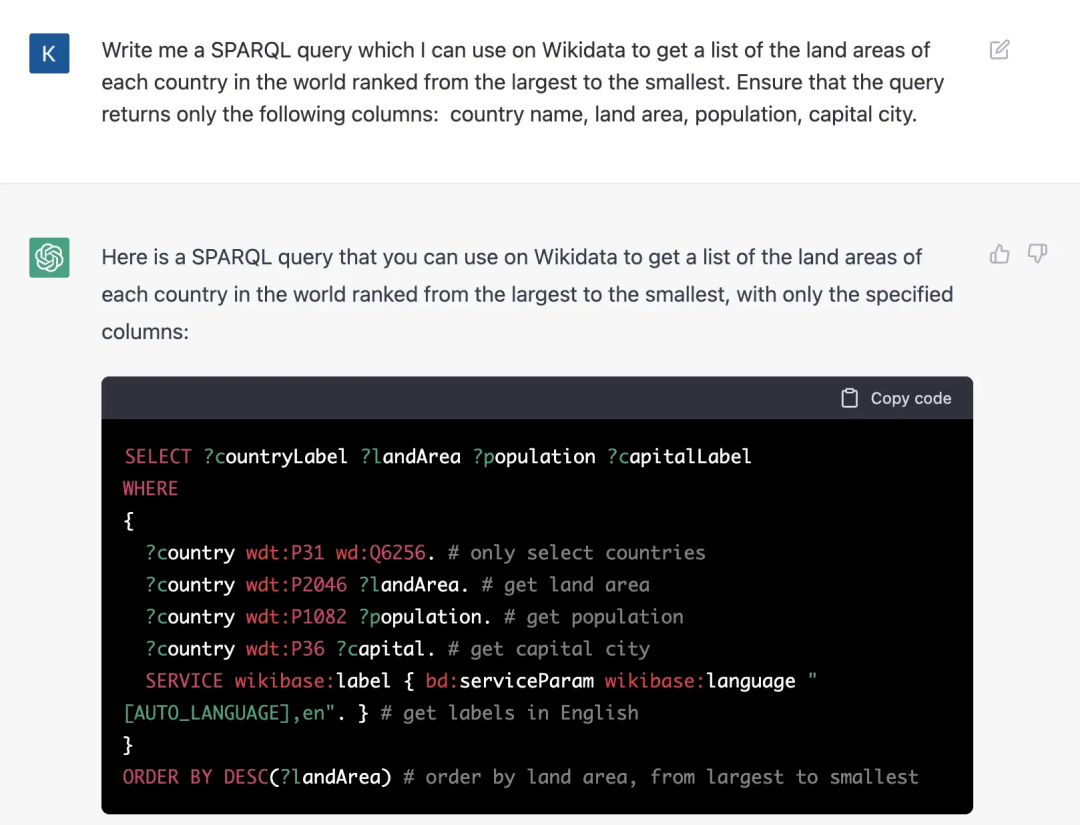The width and height of the screenshot is (1080, 825).
Task: Click the SELECT keyword in the code
Action: point(158,457)
